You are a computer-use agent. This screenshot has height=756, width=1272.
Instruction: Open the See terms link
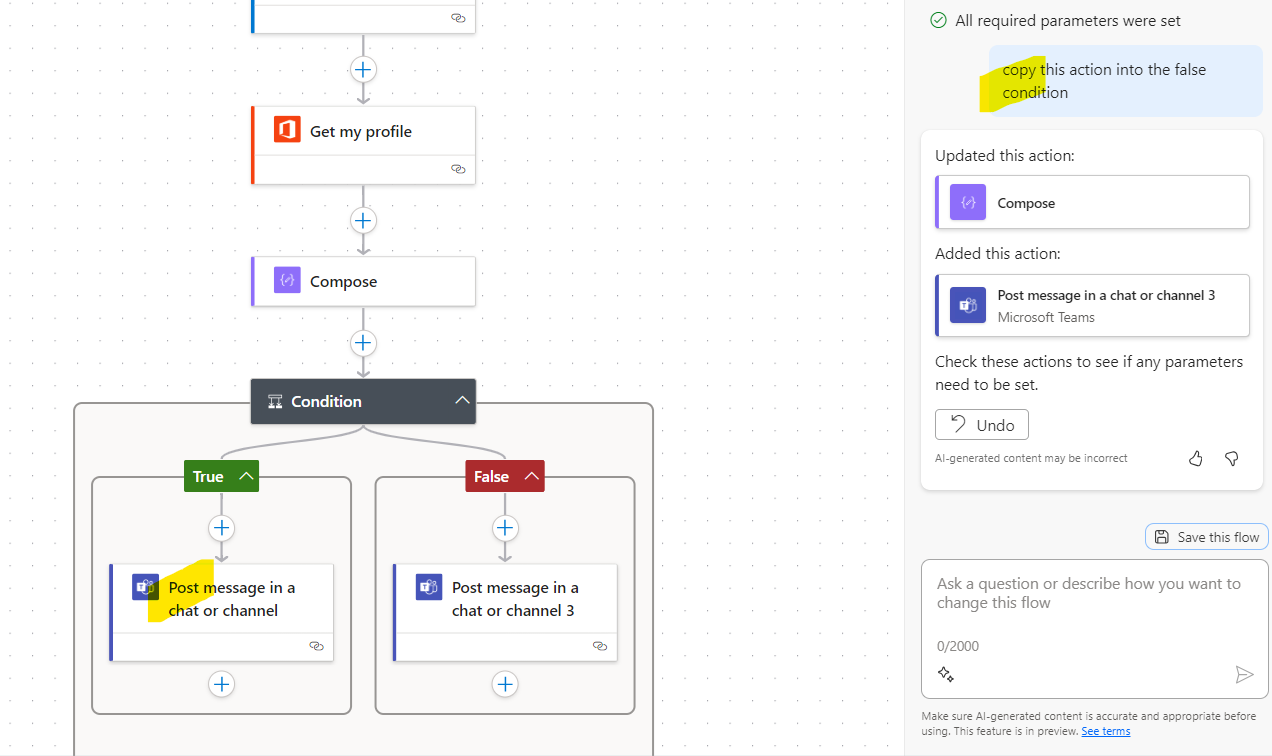click(x=1105, y=731)
